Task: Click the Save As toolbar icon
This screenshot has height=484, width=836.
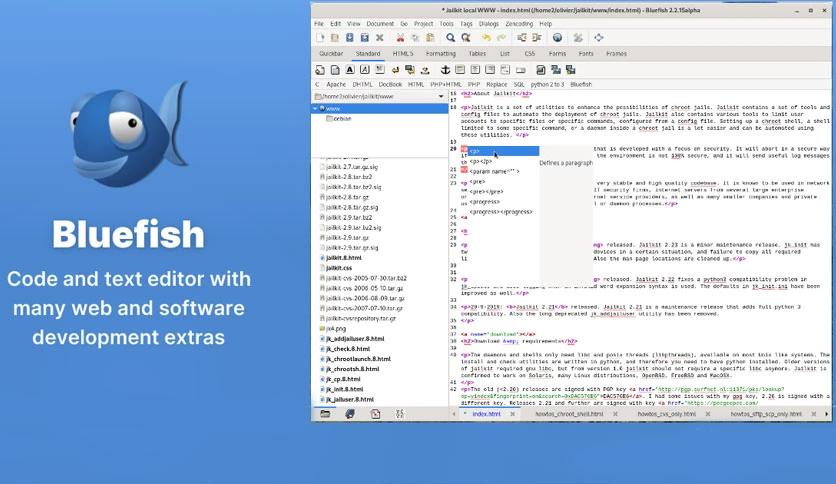Action: pyautogui.click(x=365, y=38)
